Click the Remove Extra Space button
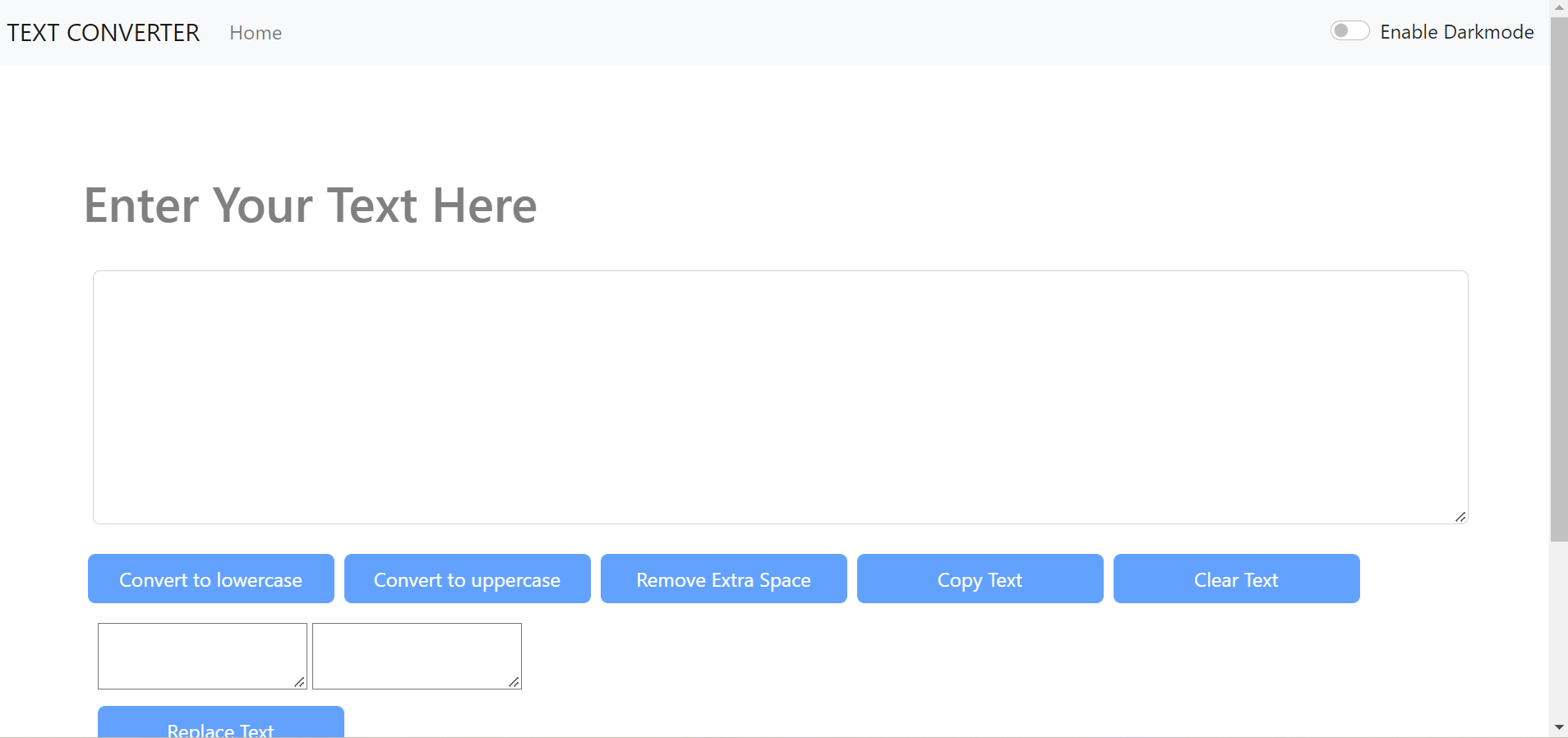 [723, 579]
